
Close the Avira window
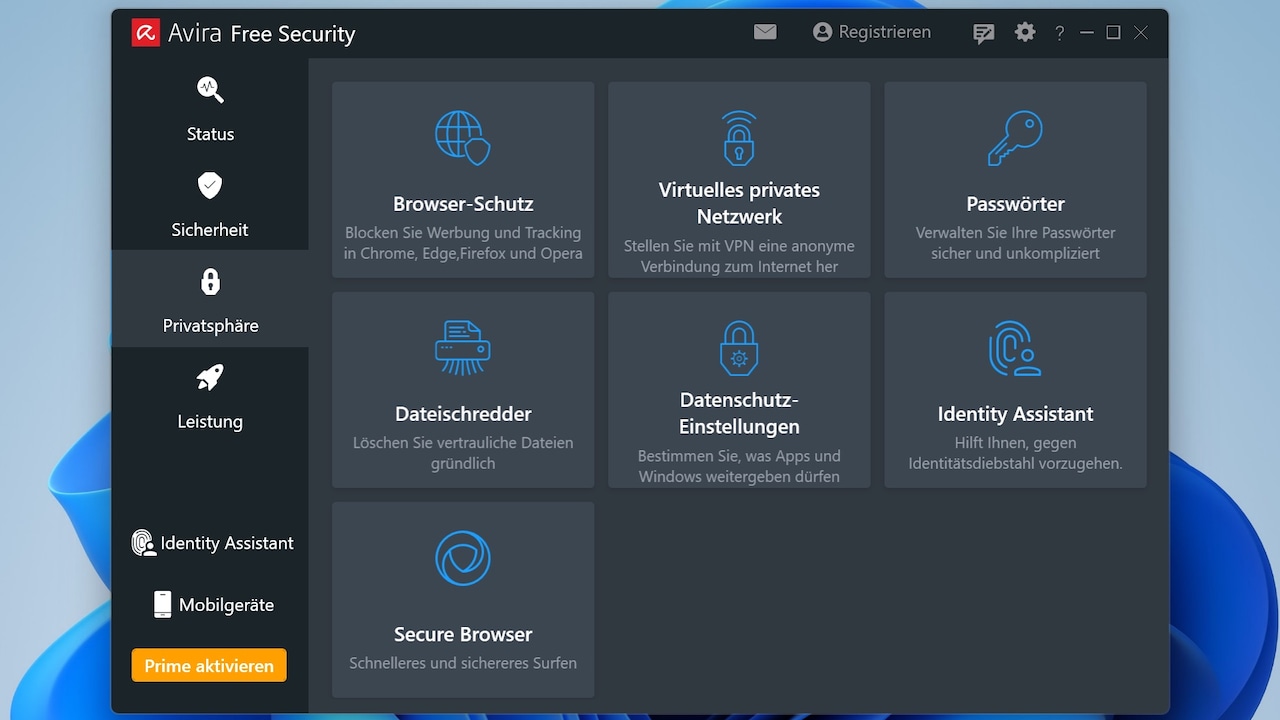(1141, 33)
